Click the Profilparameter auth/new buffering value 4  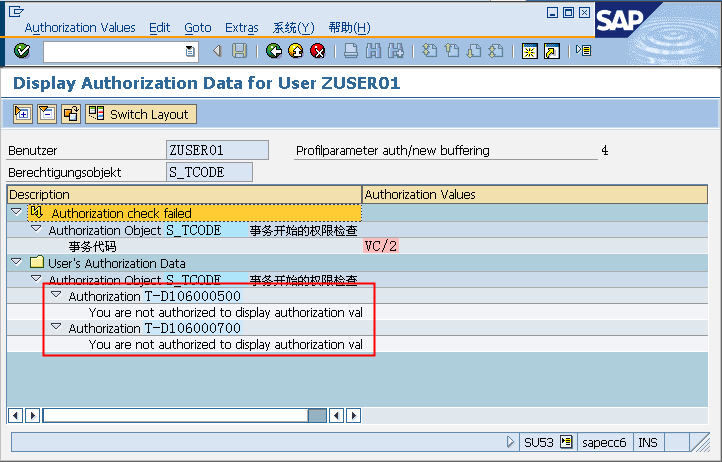[605, 150]
